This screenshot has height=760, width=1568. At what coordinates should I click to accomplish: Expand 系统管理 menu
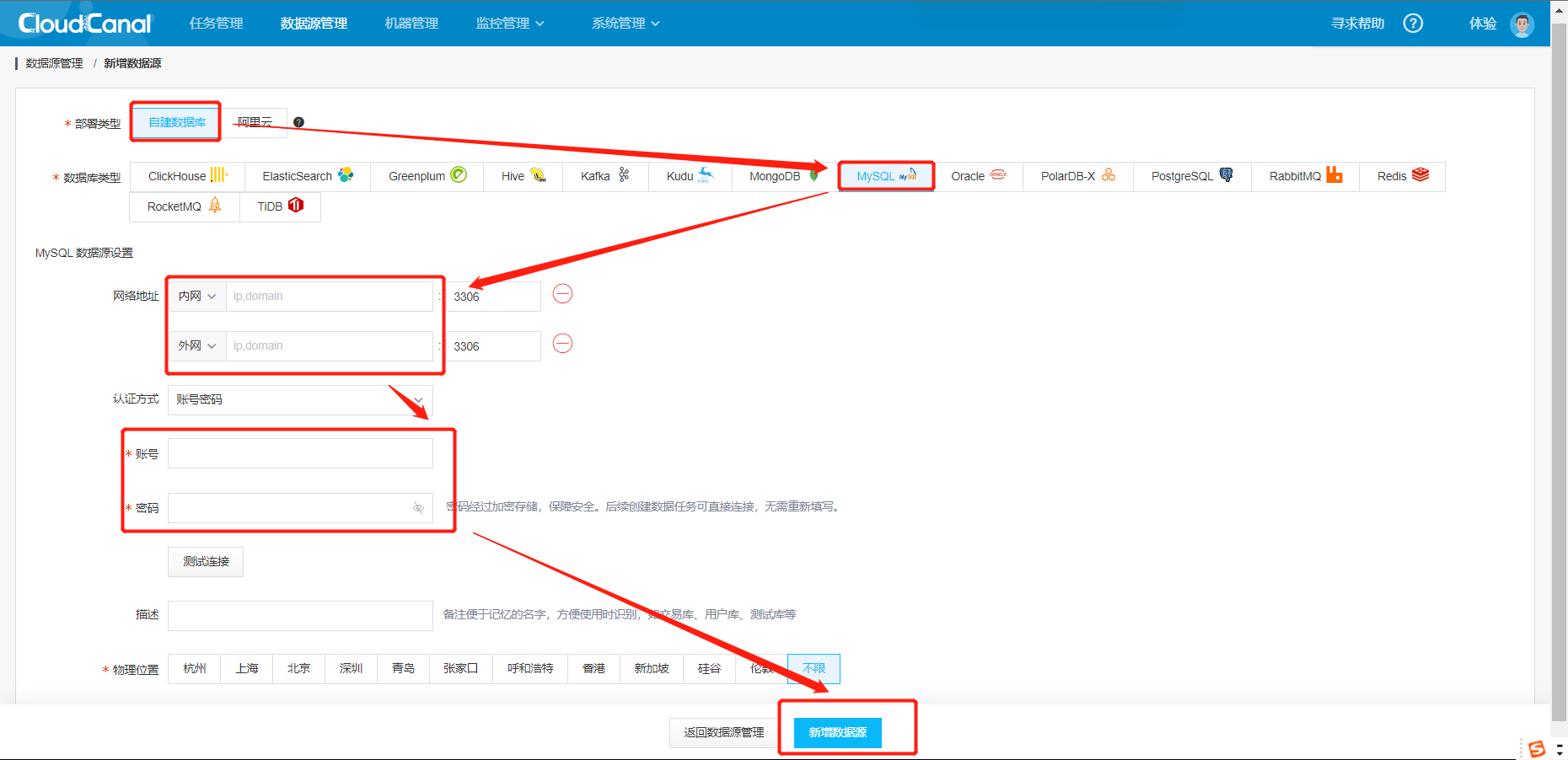tap(626, 24)
